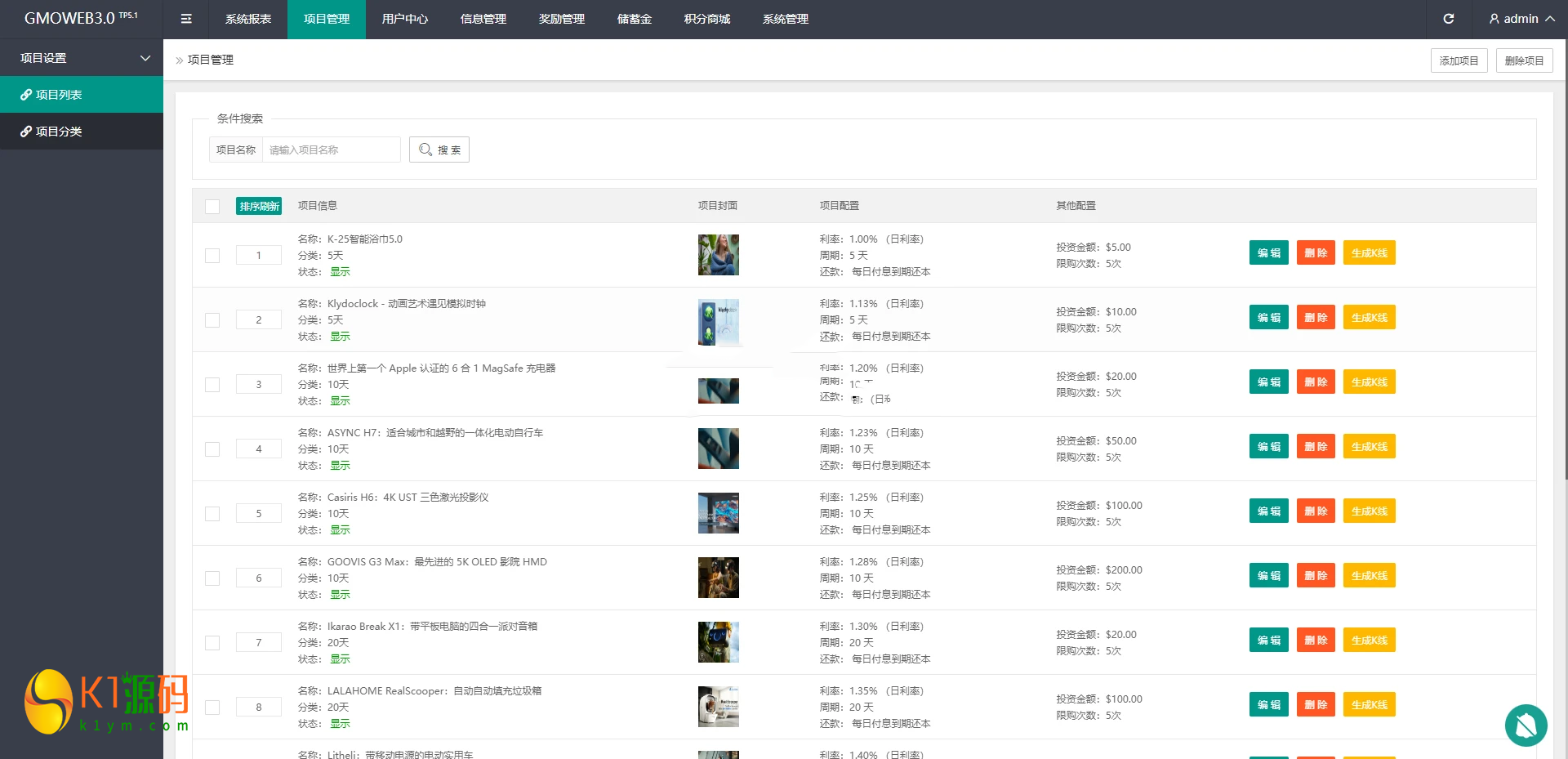Focus the 项目名称 search input field

coord(331,150)
